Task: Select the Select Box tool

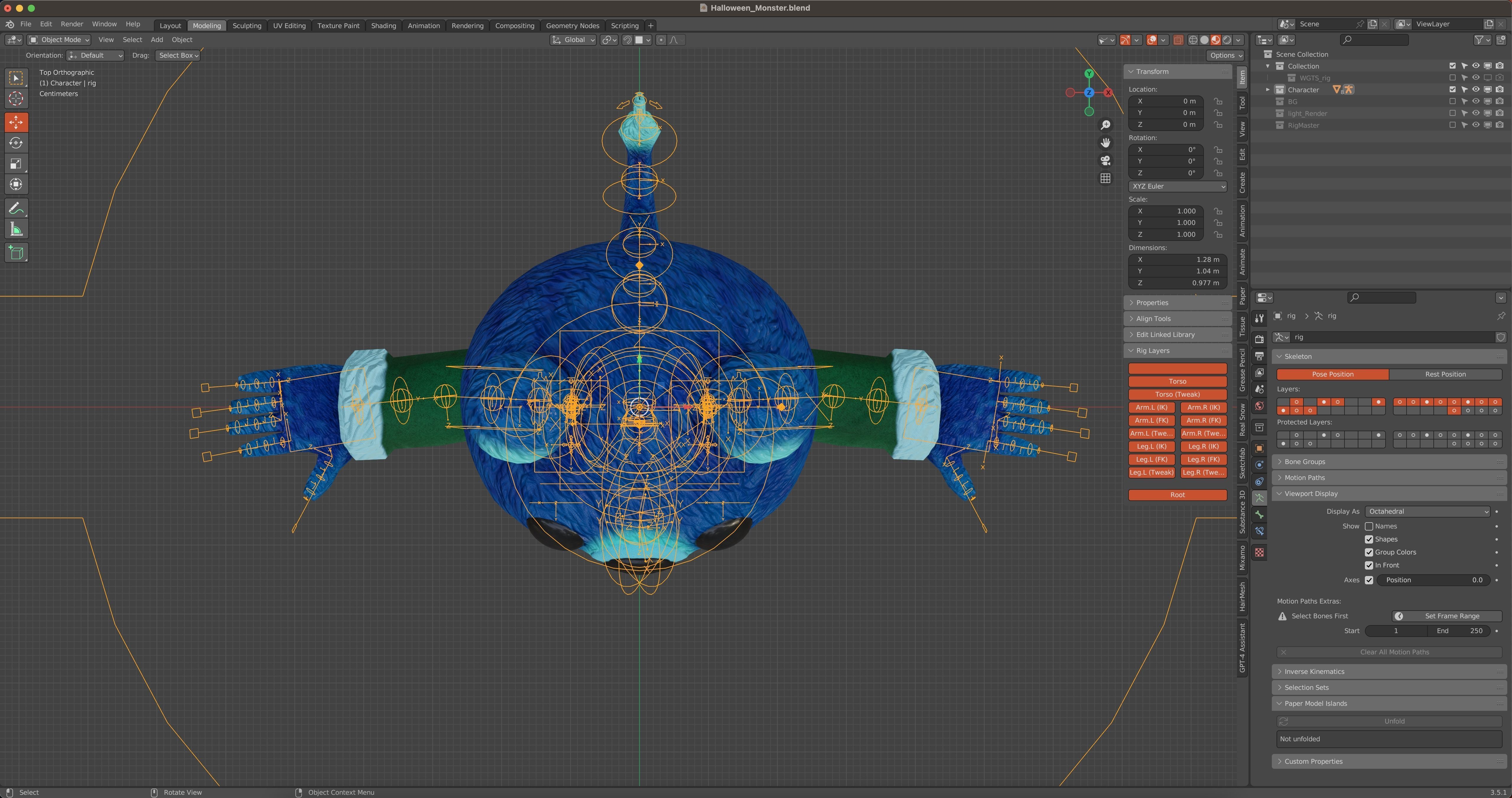Action: click(x=16, y=78)
